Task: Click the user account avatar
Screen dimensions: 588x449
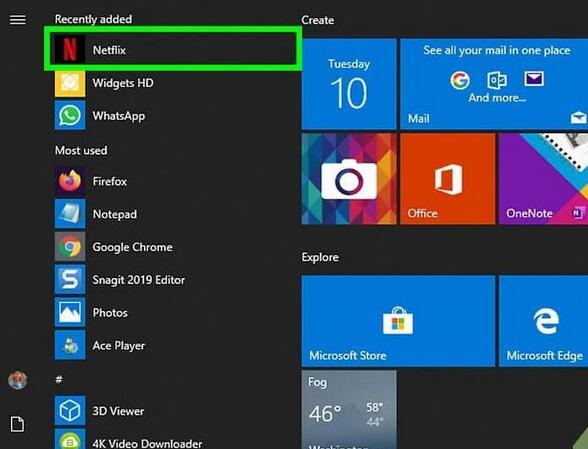Action: (18, 380)
